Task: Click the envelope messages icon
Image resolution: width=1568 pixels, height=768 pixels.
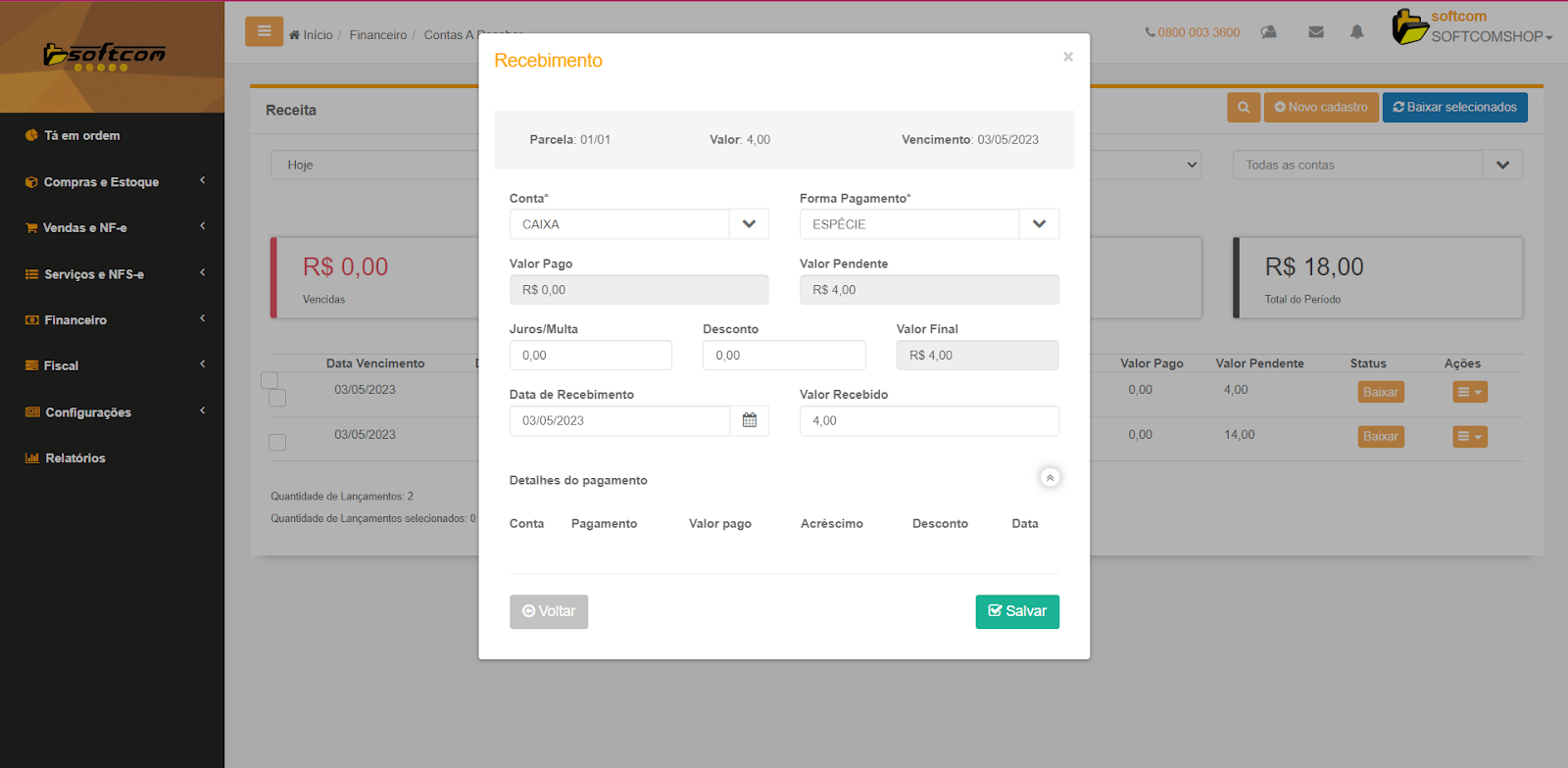Action: (1316, 32)
